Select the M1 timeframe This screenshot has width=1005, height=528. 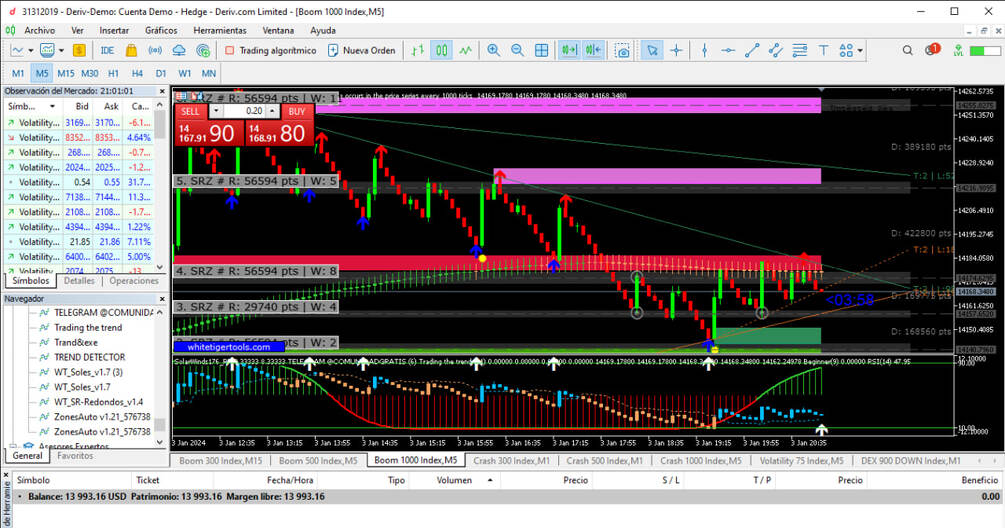18,73
